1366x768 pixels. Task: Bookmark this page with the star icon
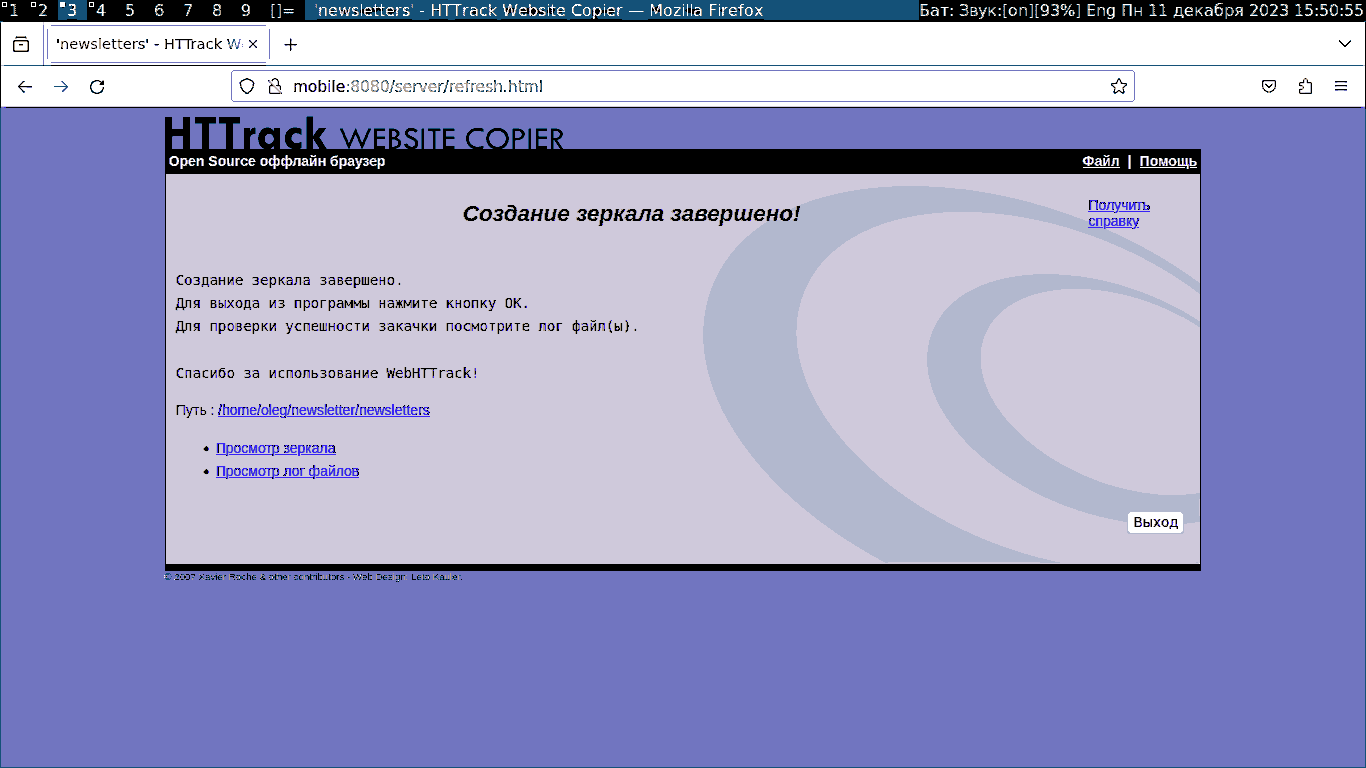[1118, 87]
